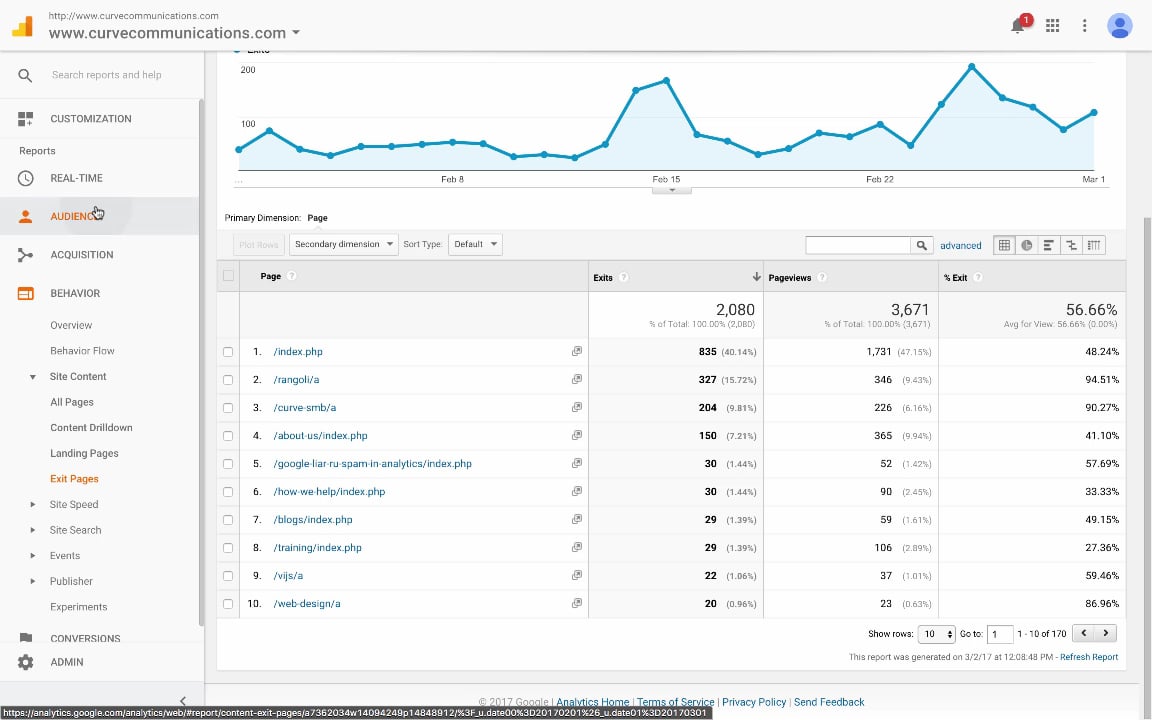The width and height of the screenshot is (1152, 720).
Task: Click the Behavior section icon
Action: pos(26,293)
